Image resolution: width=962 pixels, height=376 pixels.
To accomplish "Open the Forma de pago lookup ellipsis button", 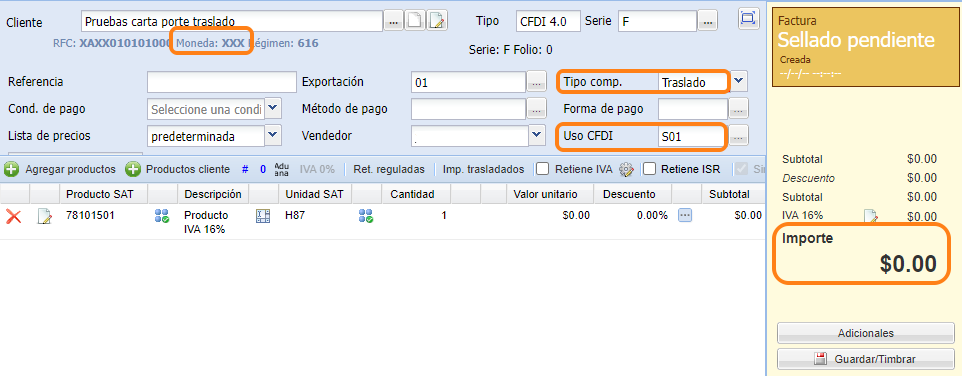I will tap(738, 109).
